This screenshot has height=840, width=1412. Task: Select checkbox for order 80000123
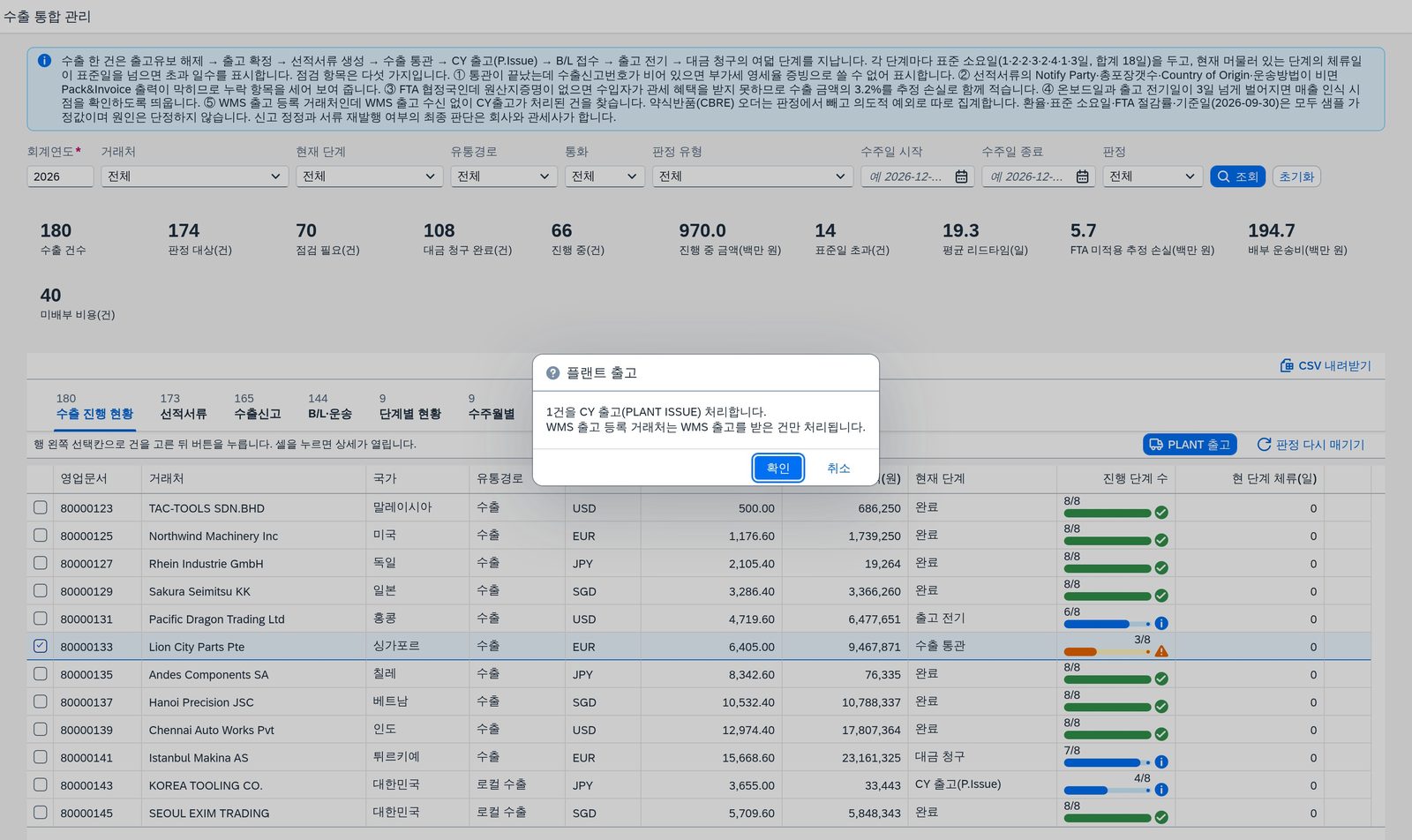[41, 507]
